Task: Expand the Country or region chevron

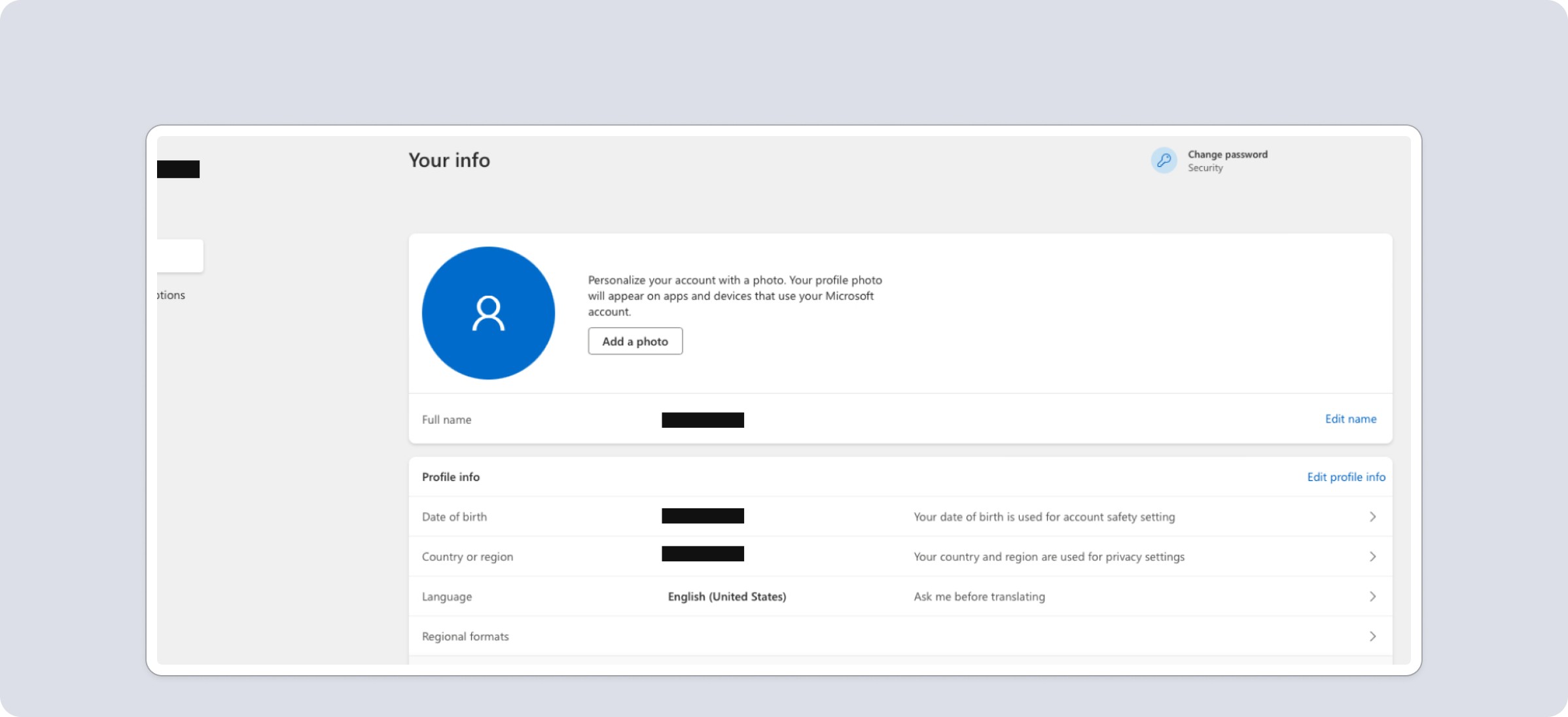Action: click(1372, 557)
